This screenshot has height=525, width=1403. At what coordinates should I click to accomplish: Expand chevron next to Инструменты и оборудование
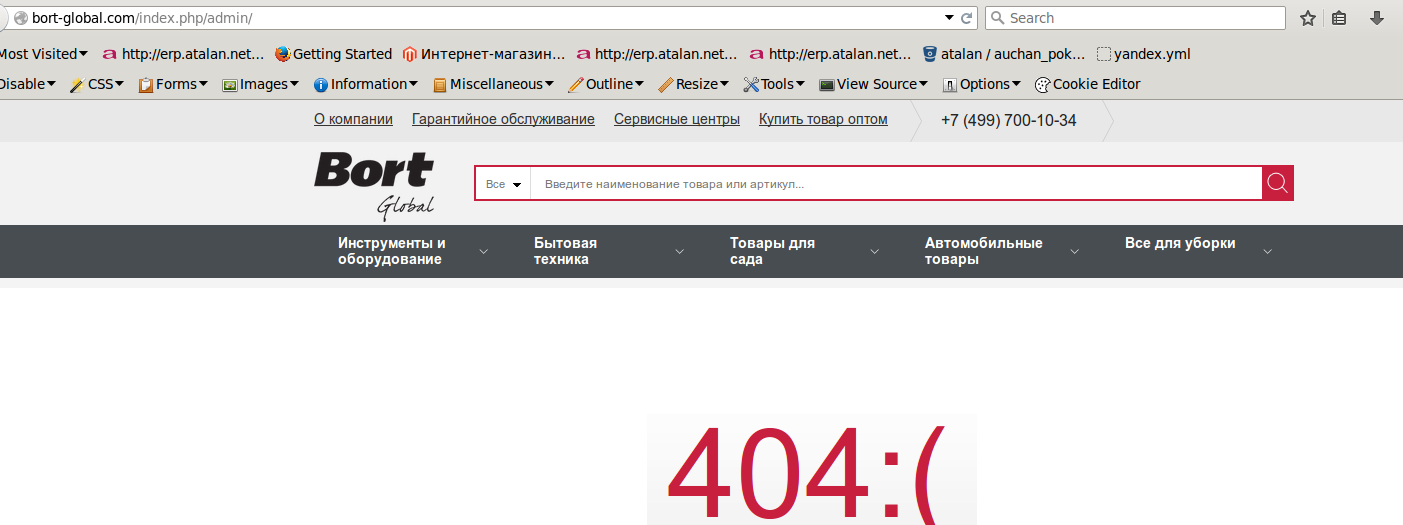484,252
